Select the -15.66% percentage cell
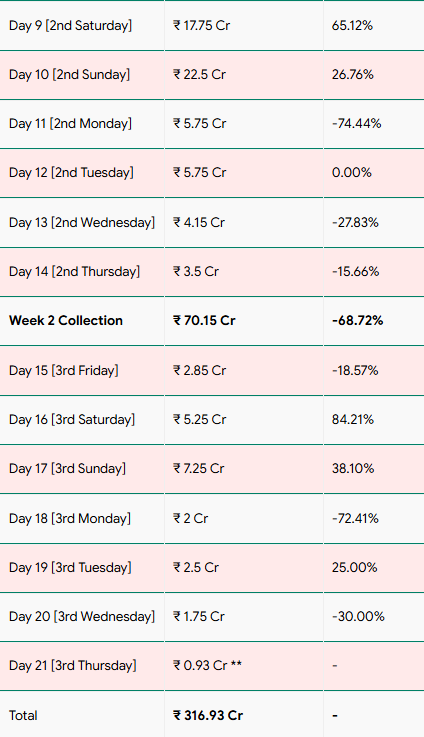 [x=355, y=272]
